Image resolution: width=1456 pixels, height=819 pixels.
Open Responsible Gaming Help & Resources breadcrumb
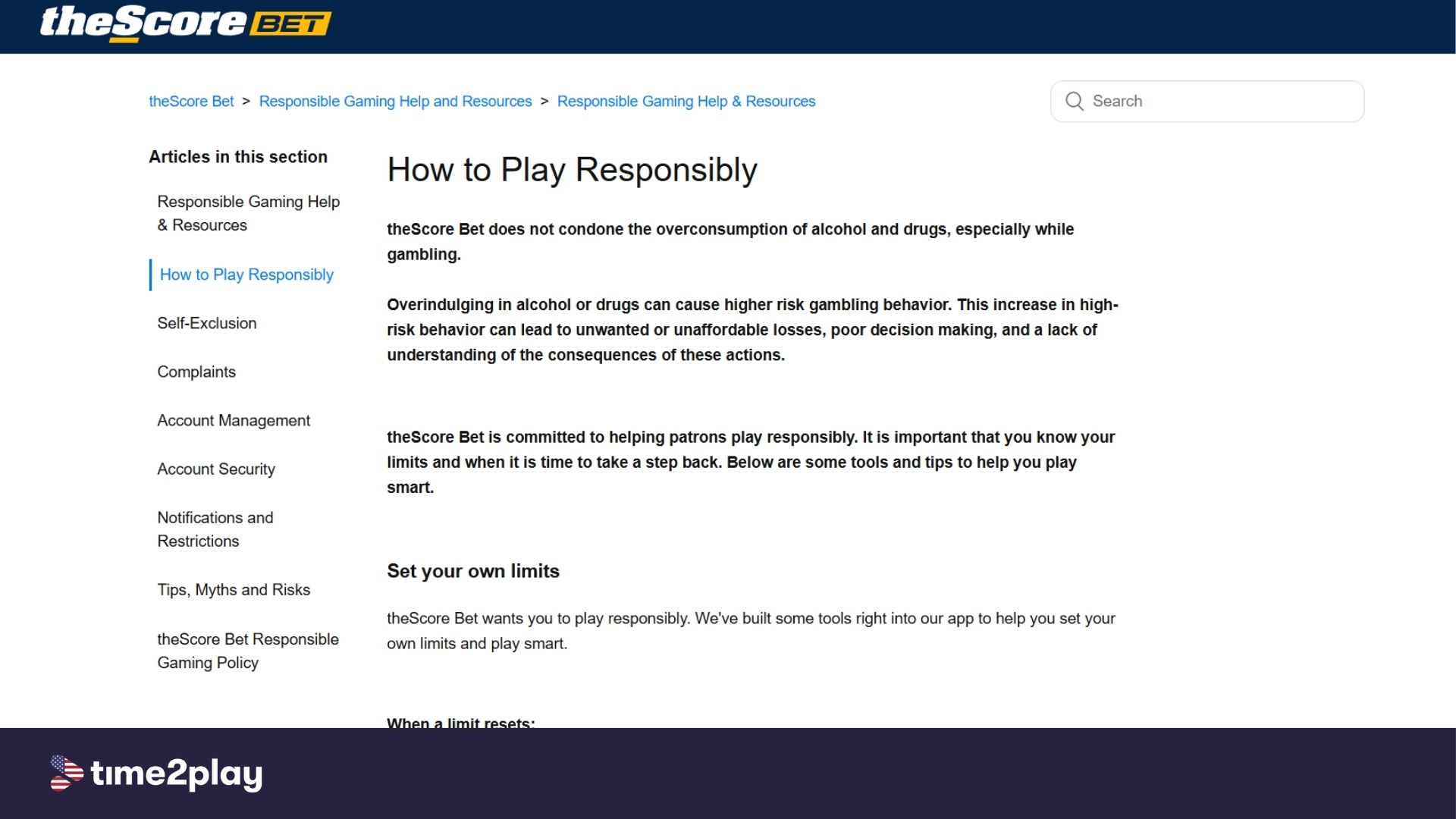686,102
